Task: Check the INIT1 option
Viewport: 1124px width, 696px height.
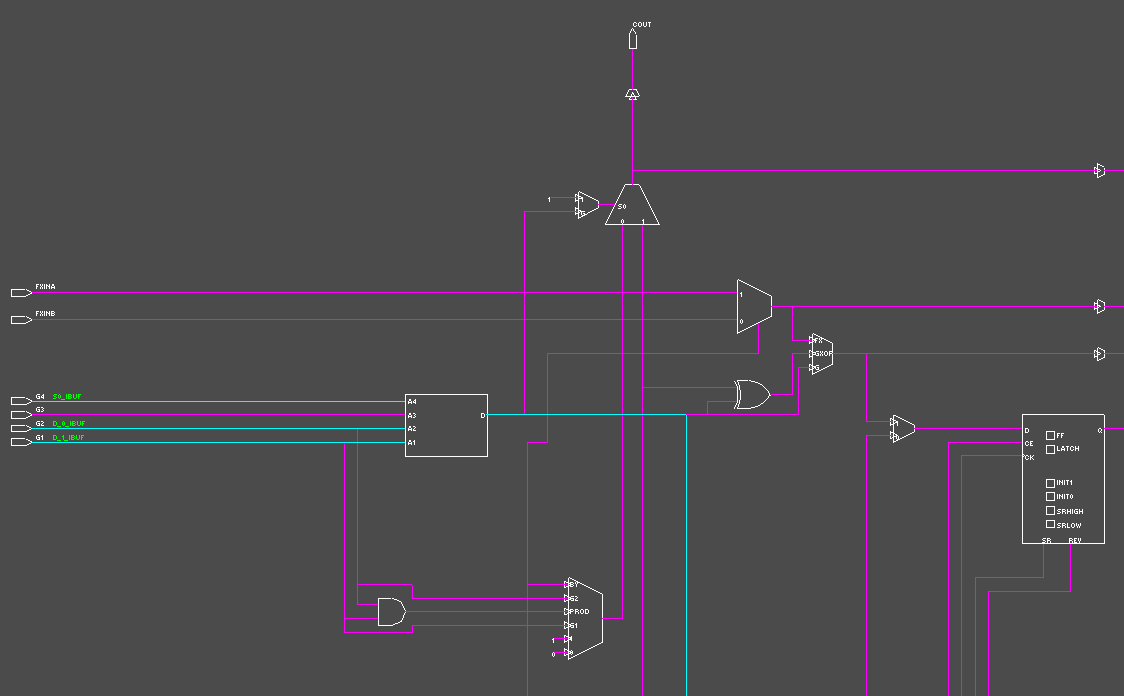Action: [x=1050, y=483]
